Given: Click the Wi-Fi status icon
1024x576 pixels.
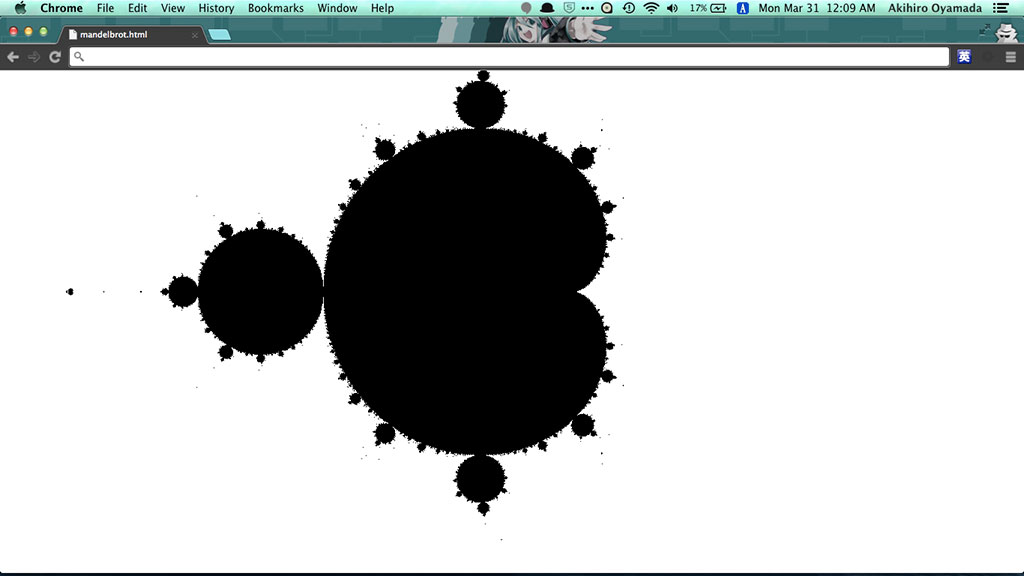Looking at the screenshot, I should click(x=651, y=8).
